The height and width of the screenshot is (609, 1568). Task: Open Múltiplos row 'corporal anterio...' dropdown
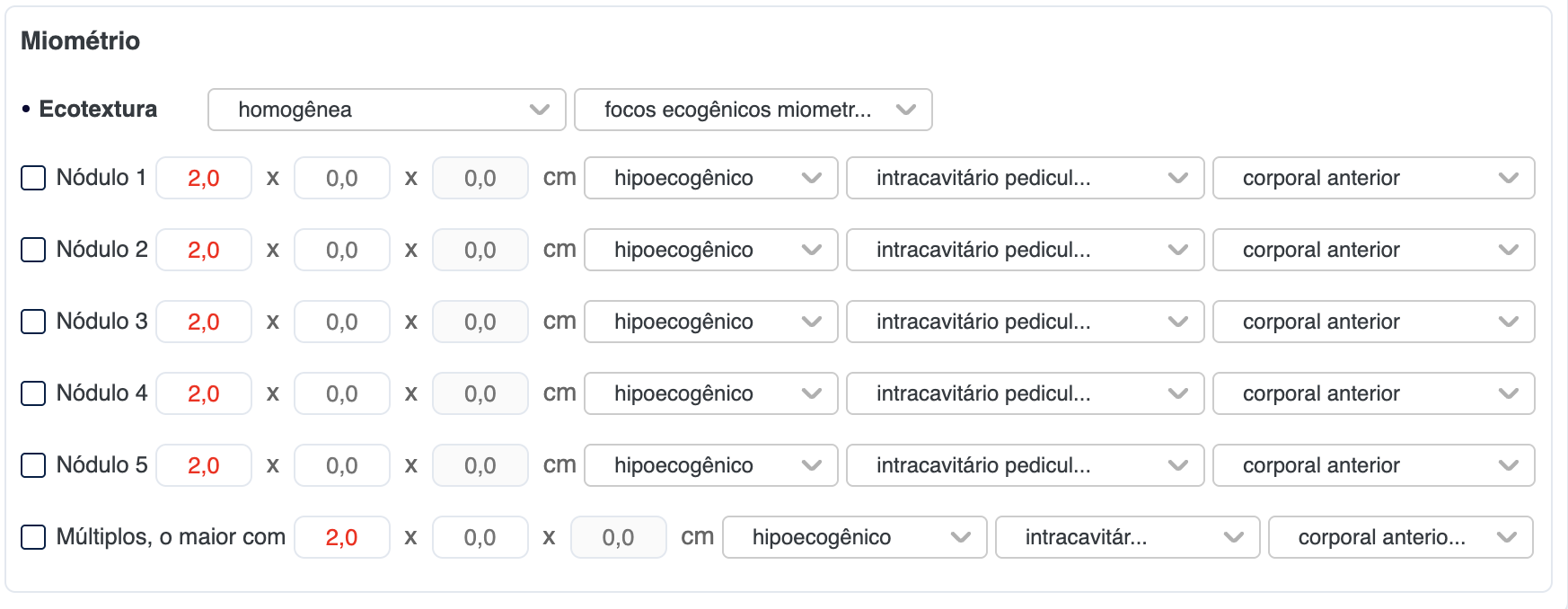[x=1400, y=537]
